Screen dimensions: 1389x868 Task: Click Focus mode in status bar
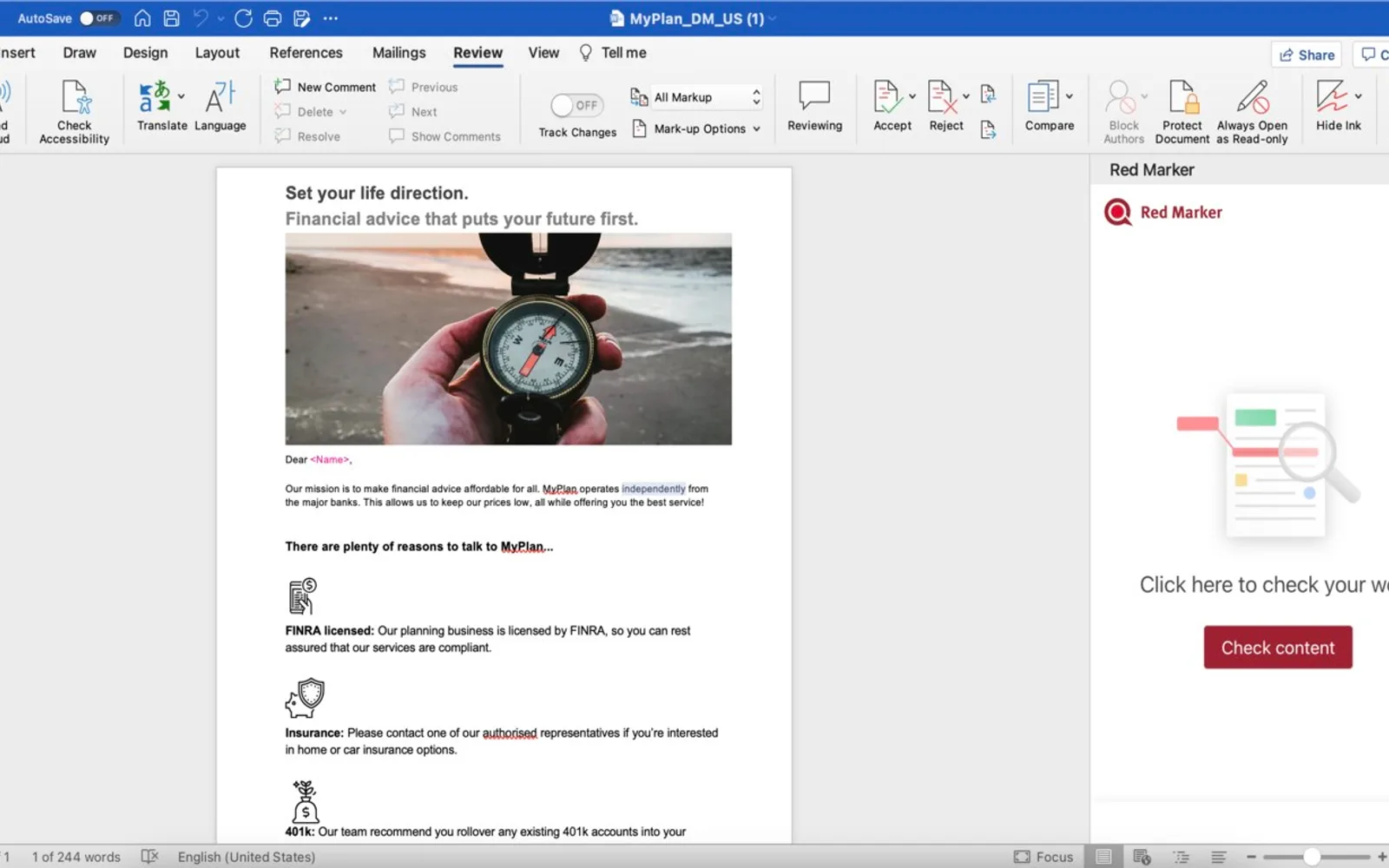pyautogui.click(x=1043, y=857)
